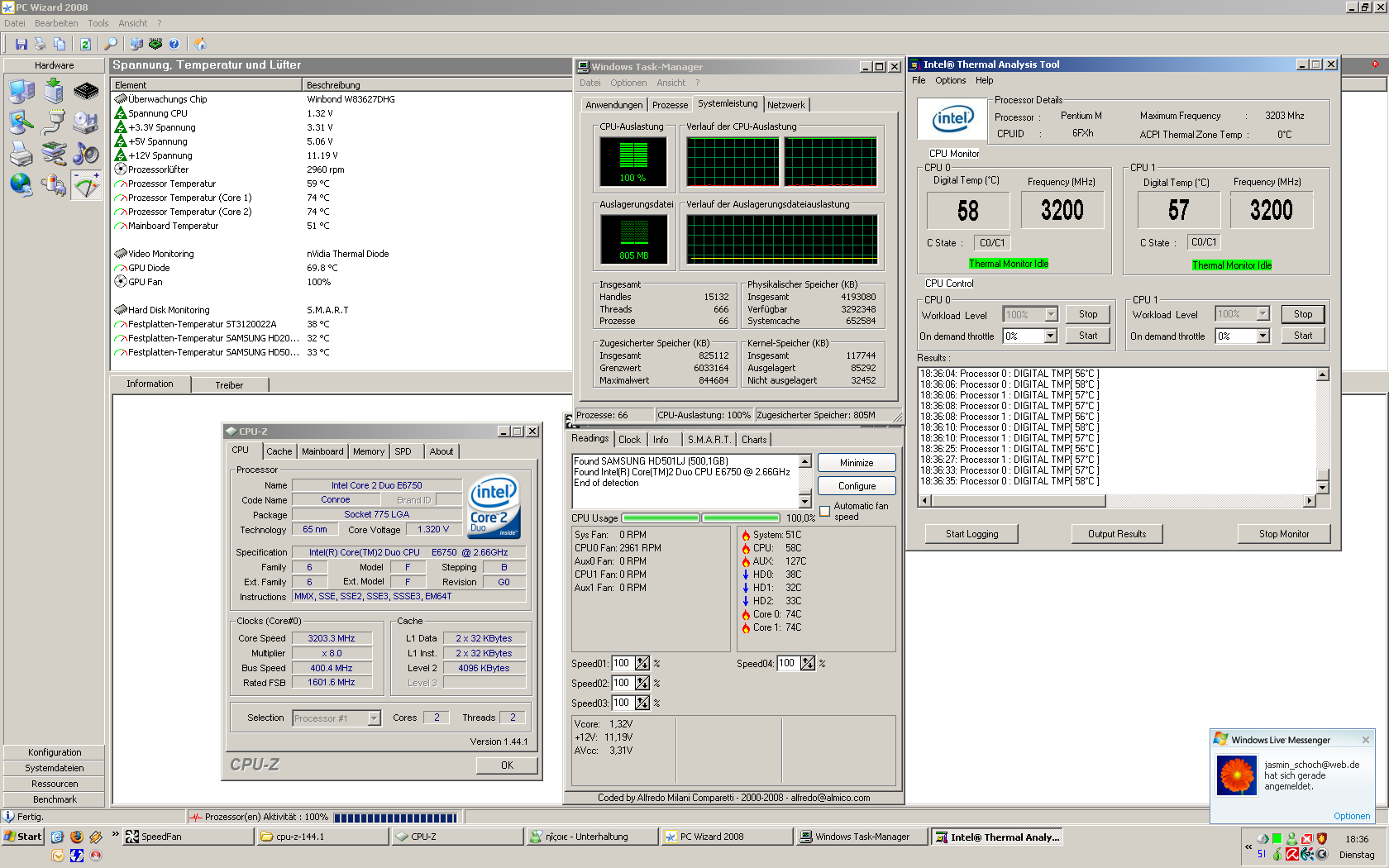Open the multimedia speaker and note icon
The width and height of the screenshot is (1389, 868).
(x=86, y=154)
